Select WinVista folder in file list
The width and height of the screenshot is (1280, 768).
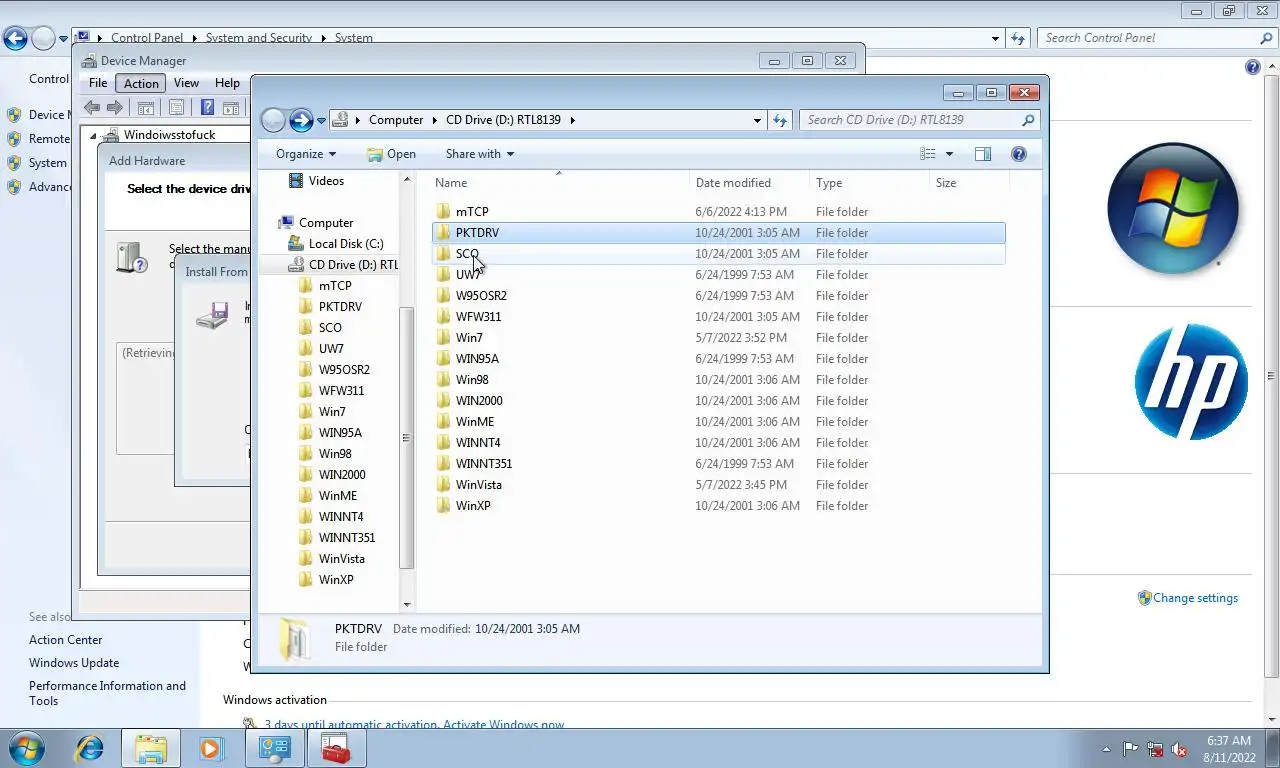pos(718,485)
